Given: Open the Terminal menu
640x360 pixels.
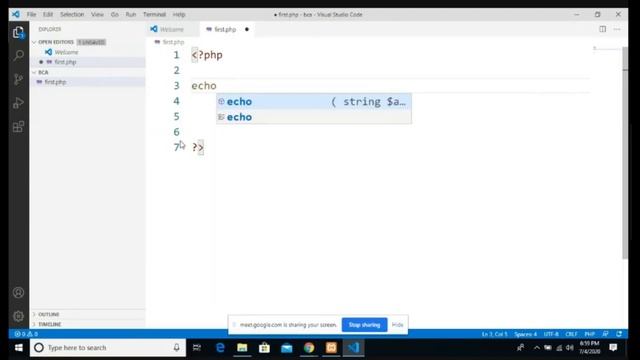Looking at the screenshot, I should pyautogui.click(x=154, y=14).
